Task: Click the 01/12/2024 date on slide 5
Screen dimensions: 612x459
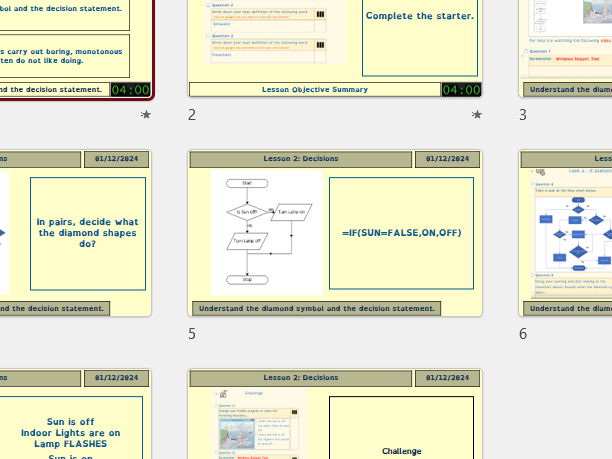Action: (x=447, y=159)
